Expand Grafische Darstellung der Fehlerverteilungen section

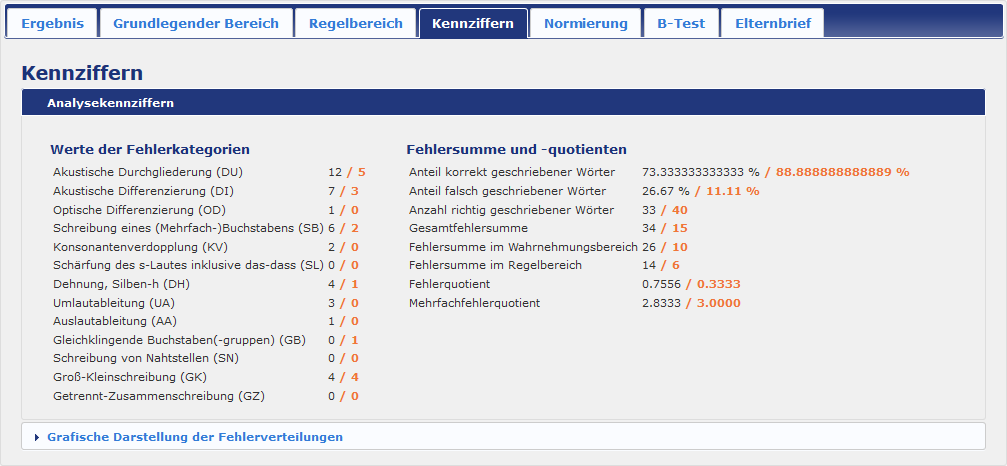[x=194, y=437]
